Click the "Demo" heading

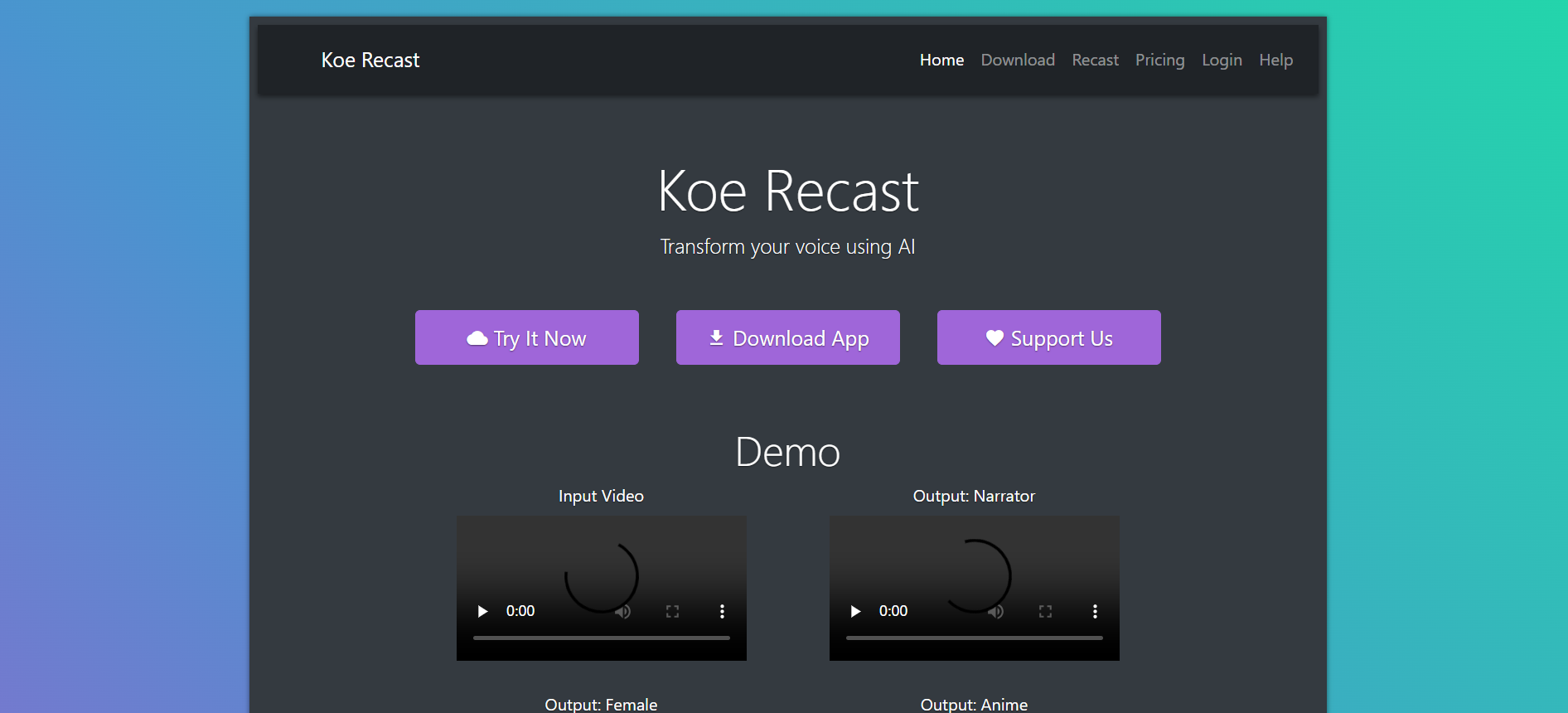pyautogui.click(x=787, y=452)
